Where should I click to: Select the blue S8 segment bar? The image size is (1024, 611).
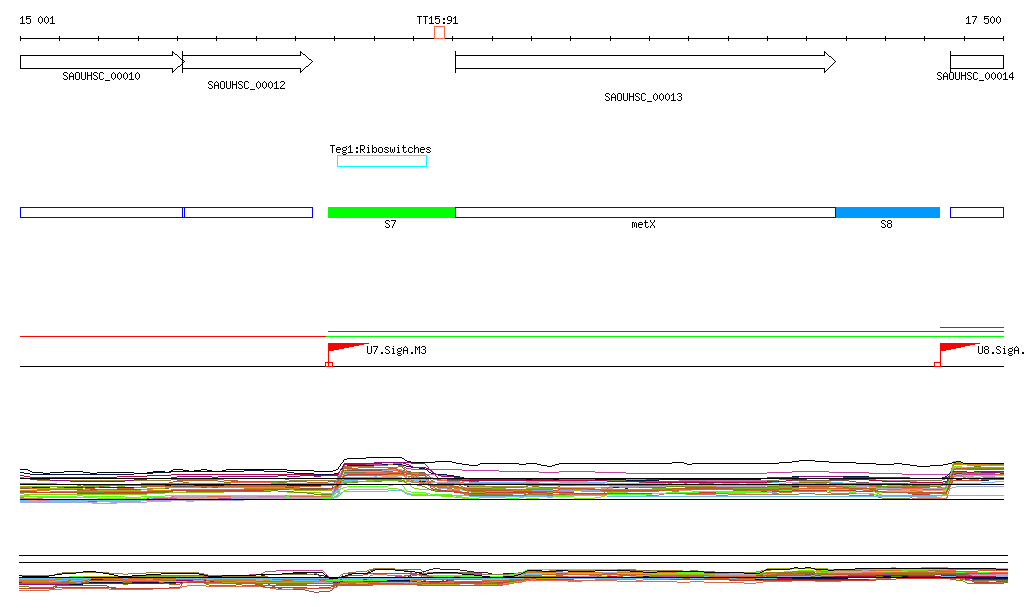(x=887, y=212)
